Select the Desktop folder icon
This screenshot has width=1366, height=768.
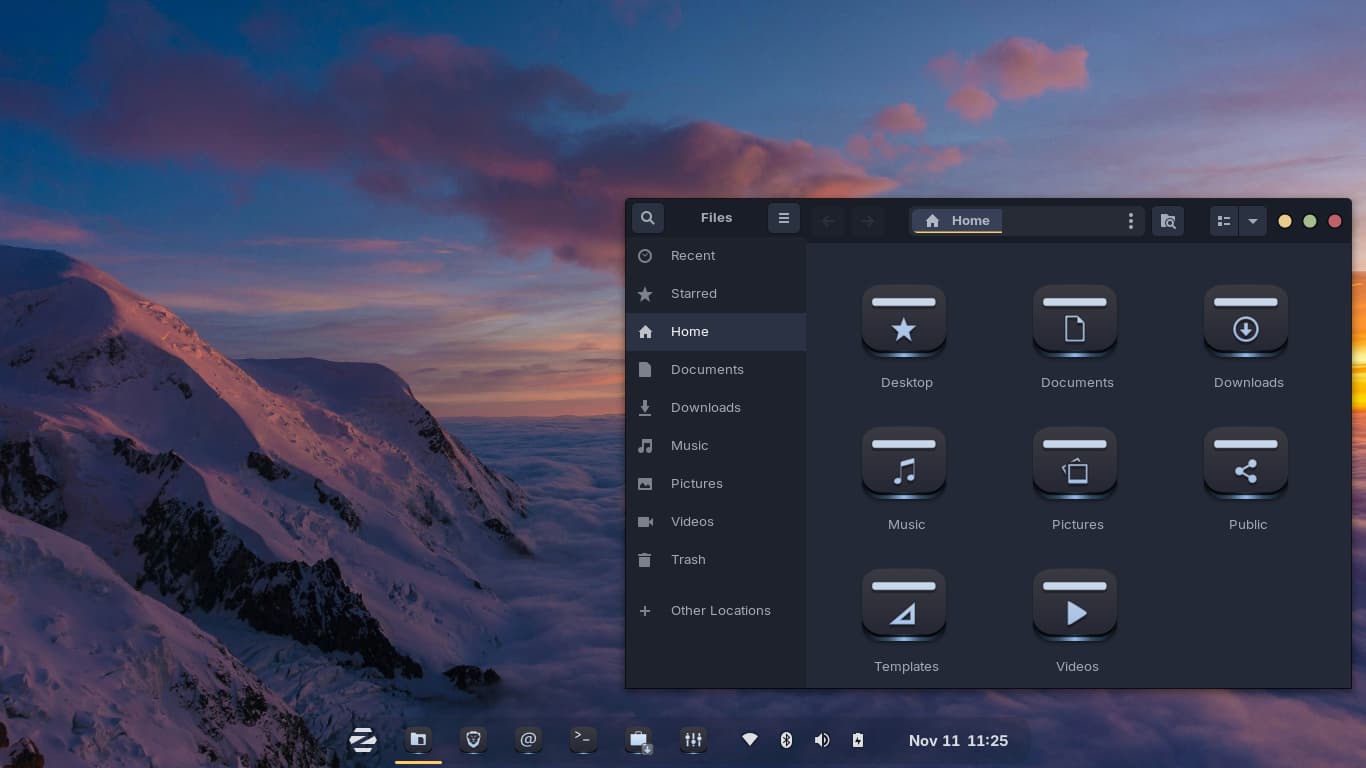[x=904, y=322]
